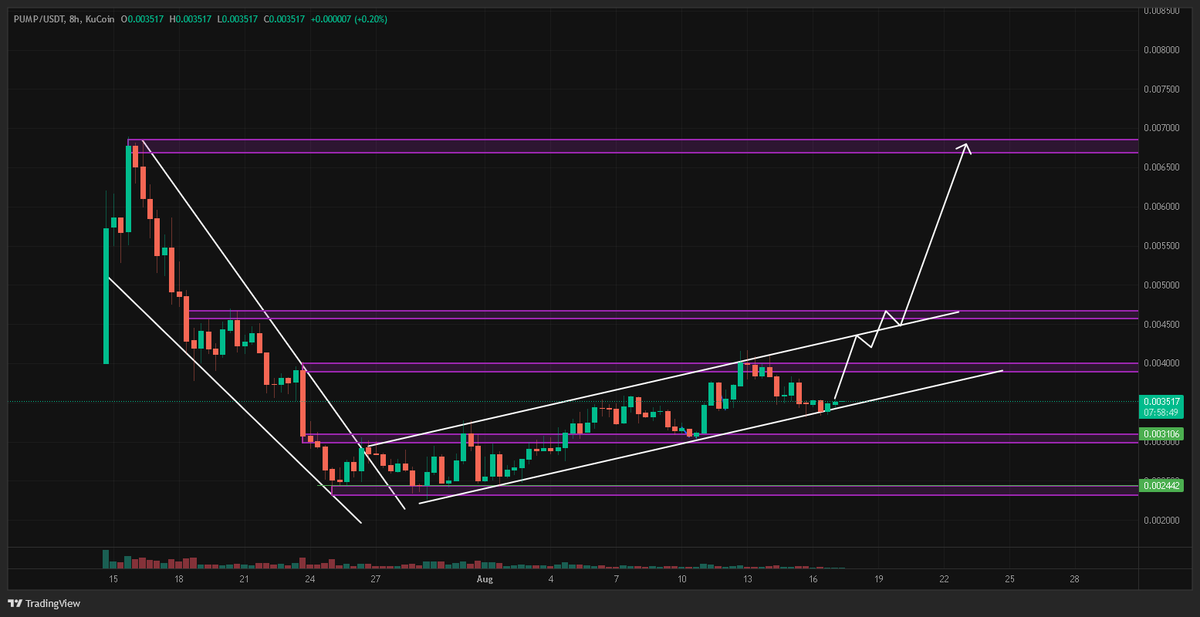Click 0.008000 on the price scale
The width and height of the screenshot is (1200, 617).
(x=1162, y=49)
